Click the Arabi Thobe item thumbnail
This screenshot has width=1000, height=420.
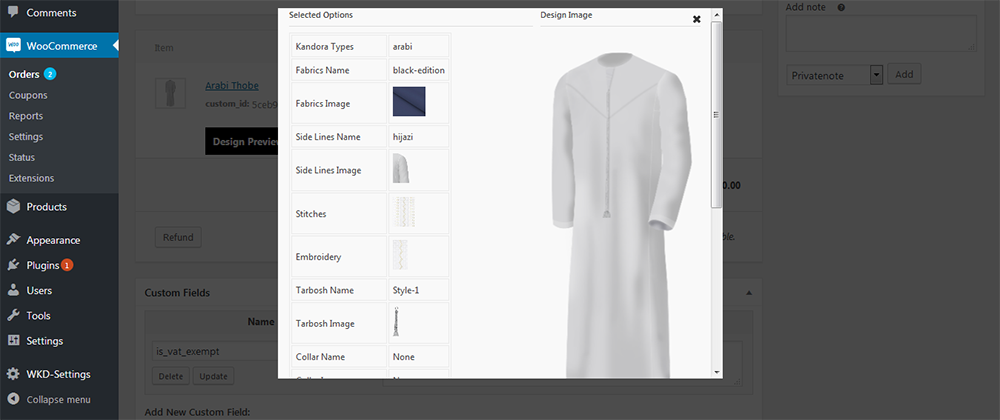click(170, 93)
